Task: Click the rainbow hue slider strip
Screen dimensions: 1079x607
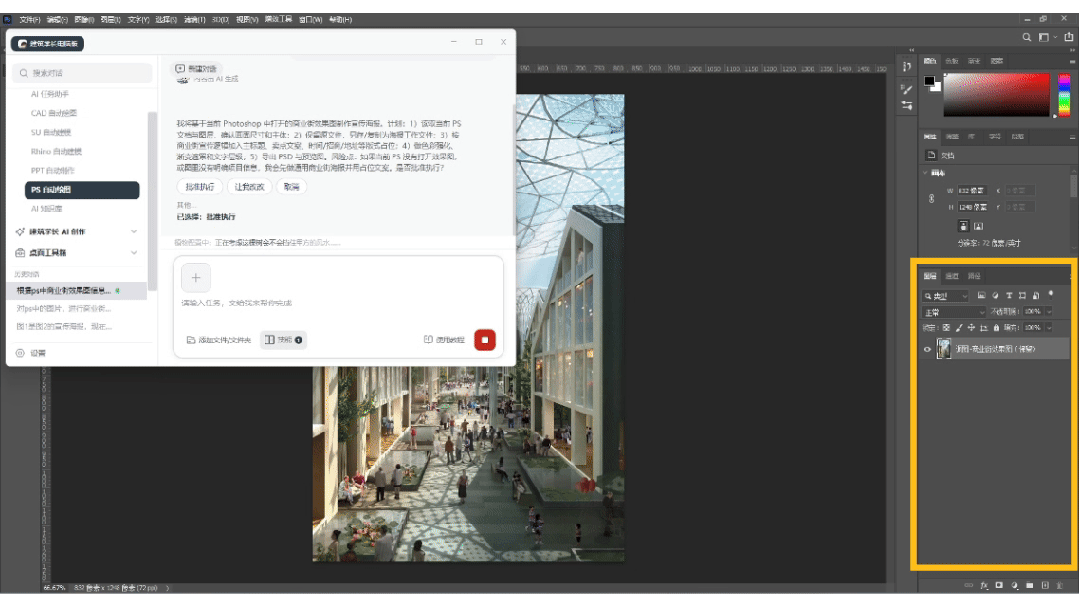Action: pyautogui.click(x=1064, y=95)
